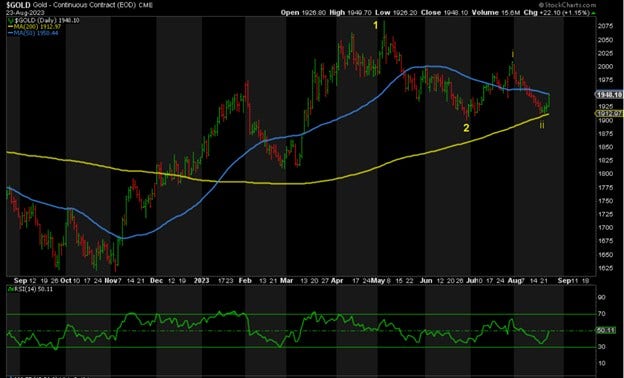Select the 50.11 RSI value tag
This screenshot has width=624, height=378.
click(x=606, y=330)
